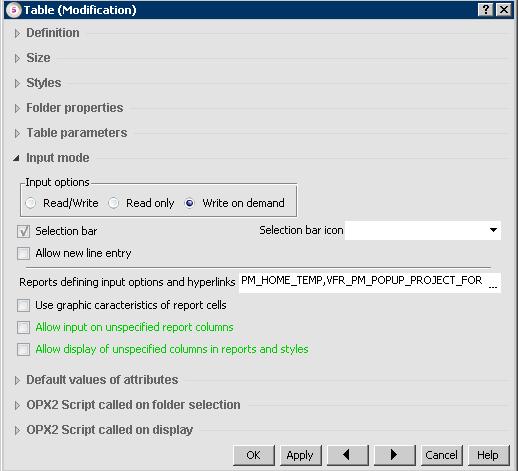The width and height of the screenshot is (518, 471).
Task: Open the Selection bar icon dropdown
Action: pos(493,230)
